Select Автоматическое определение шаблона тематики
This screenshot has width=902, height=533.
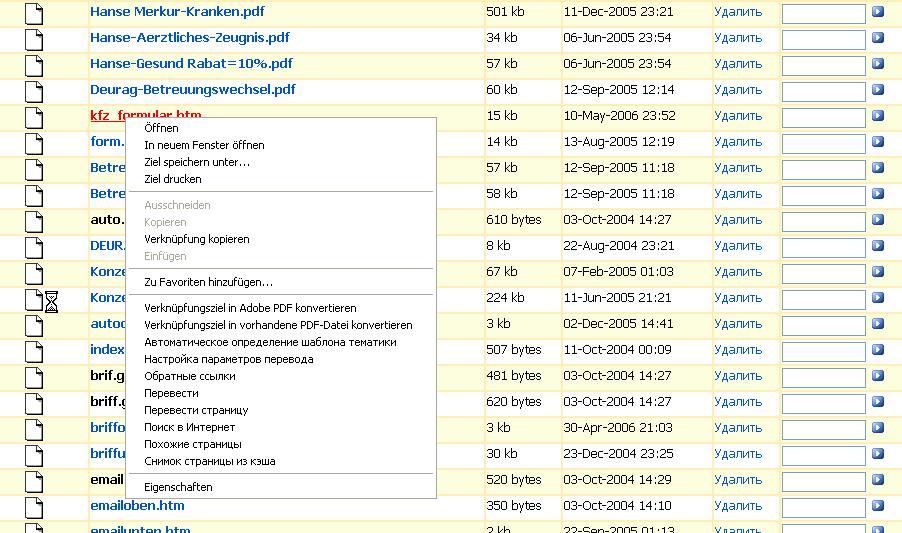(x=270, y=342)
